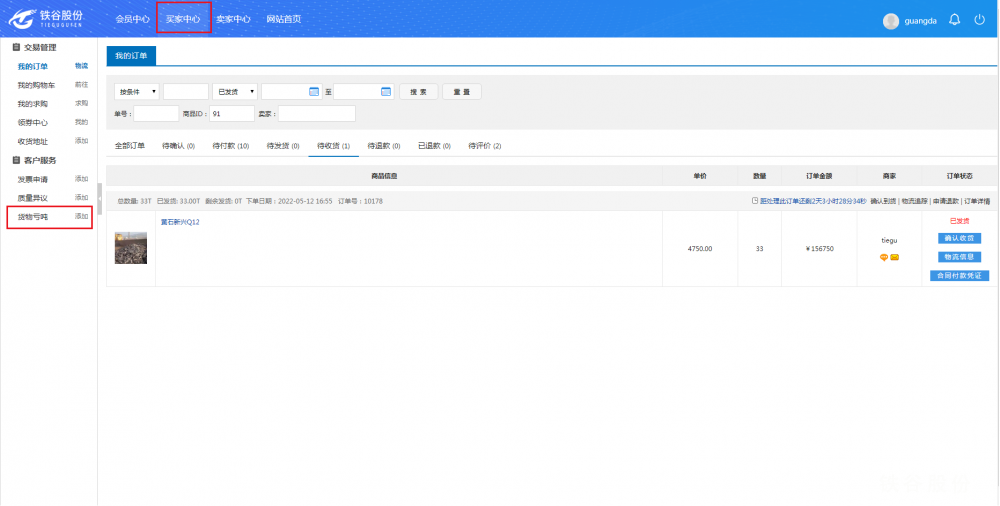
Task: Click the product thumbnail image
Action: (x=131, y=248)
